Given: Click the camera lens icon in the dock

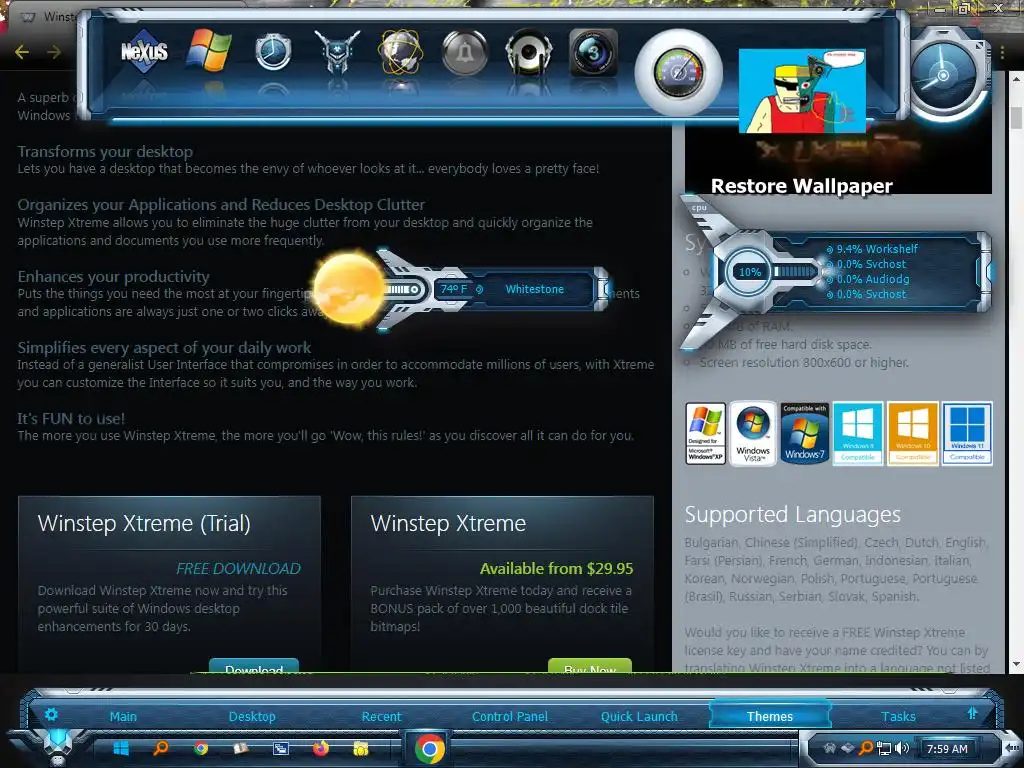Looking at the screenshot, I should pyautogui.click(x=593, y=52).
